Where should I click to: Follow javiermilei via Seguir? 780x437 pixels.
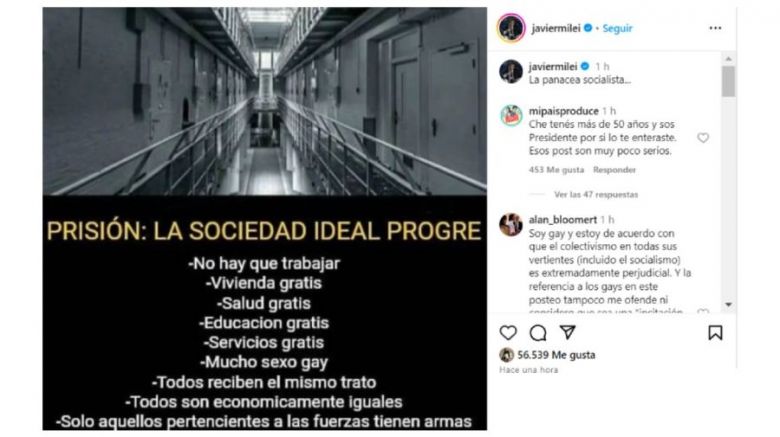coord(617,28)
